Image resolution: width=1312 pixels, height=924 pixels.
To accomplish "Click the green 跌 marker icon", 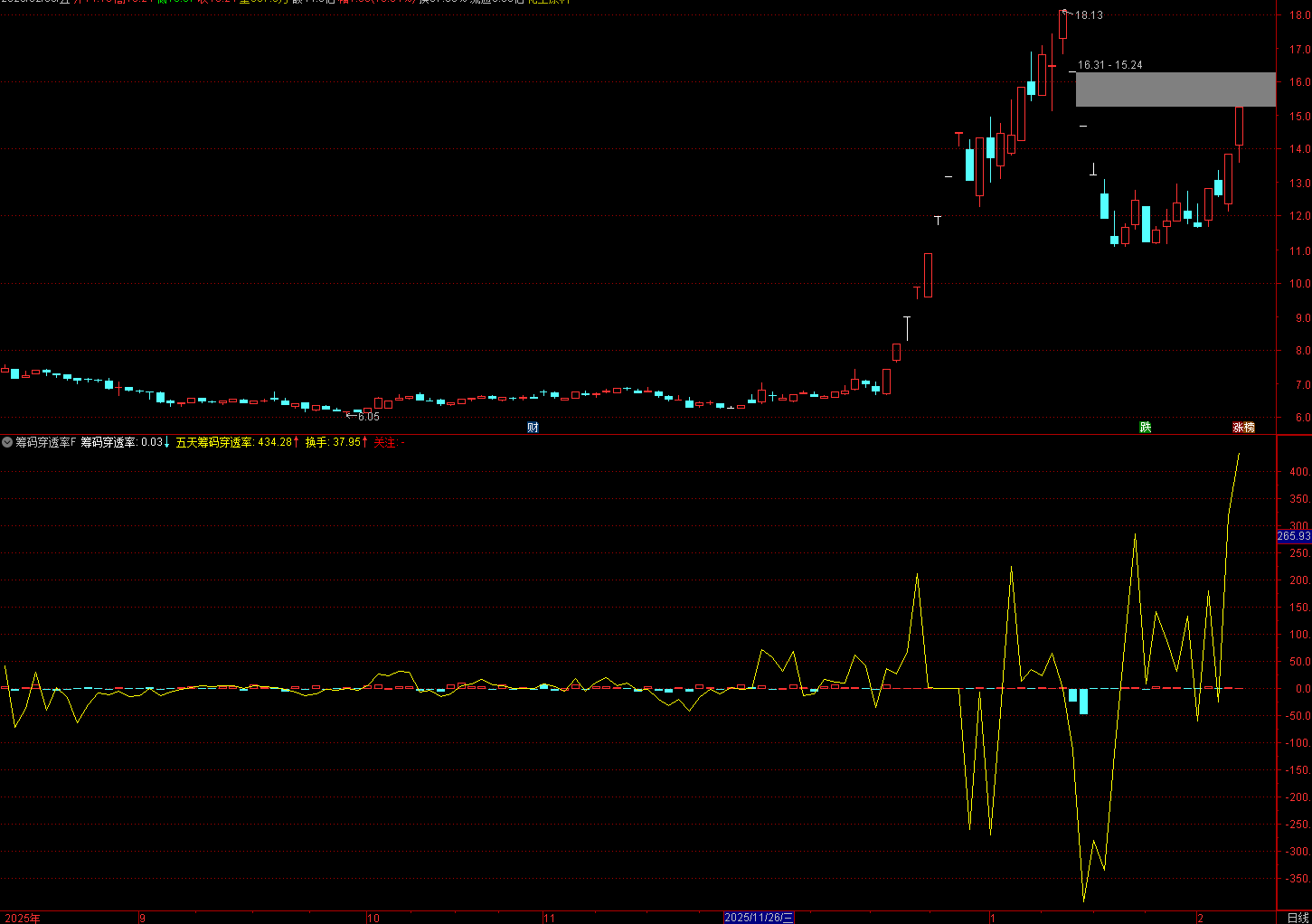I will 1146,428.
